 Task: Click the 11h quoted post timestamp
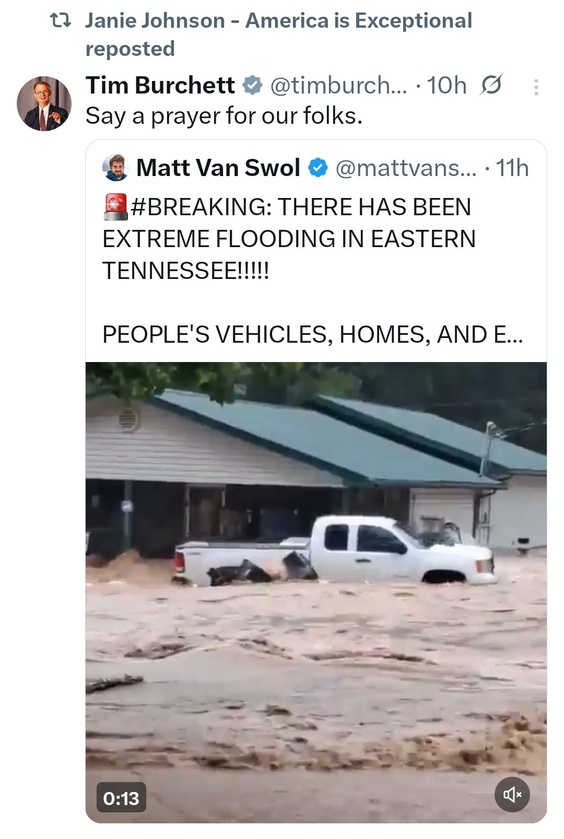512,169
